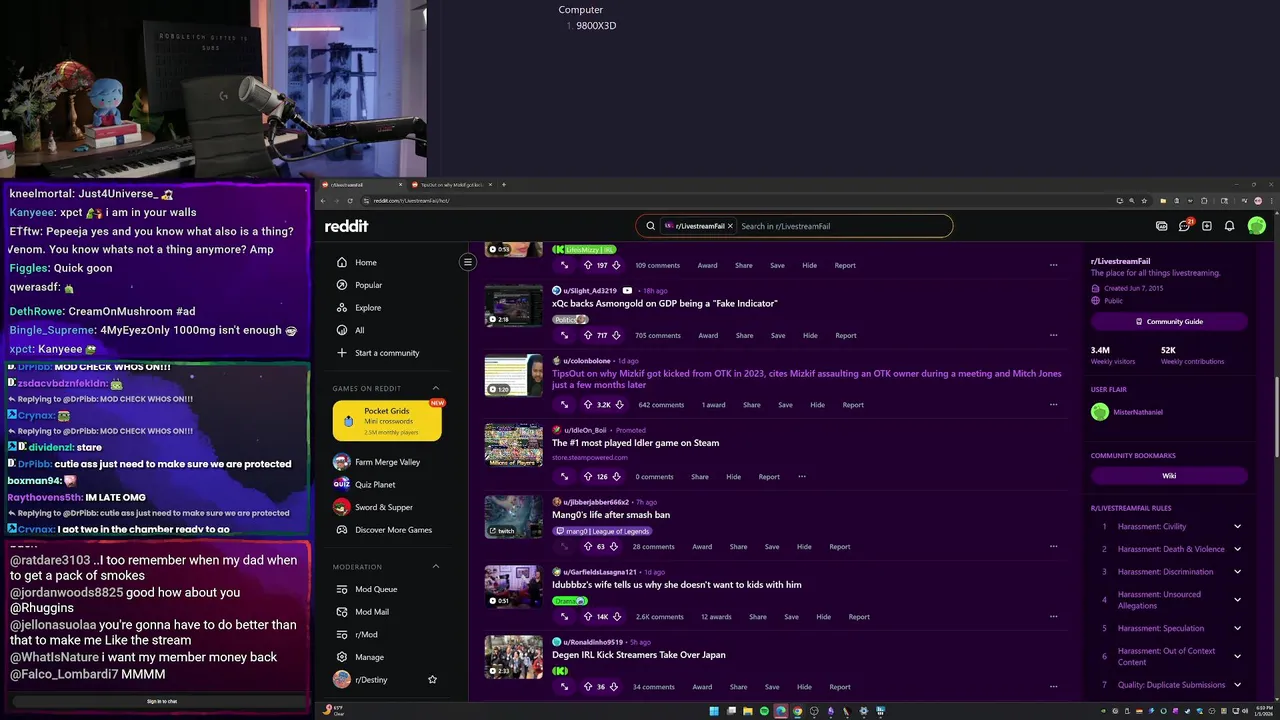Expand the xQc backs Asmongold post preview
Screen dimensions: 1280x720
point(564,335)
